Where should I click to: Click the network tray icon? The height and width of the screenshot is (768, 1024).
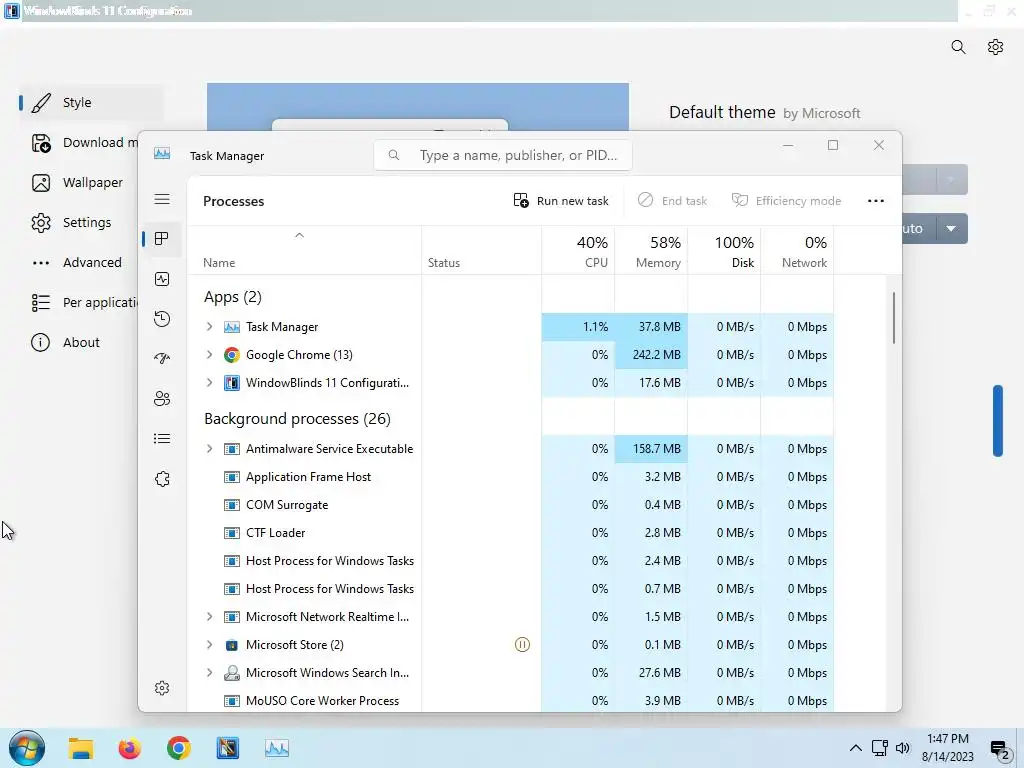pyautogui.click(x=880, y=748)
